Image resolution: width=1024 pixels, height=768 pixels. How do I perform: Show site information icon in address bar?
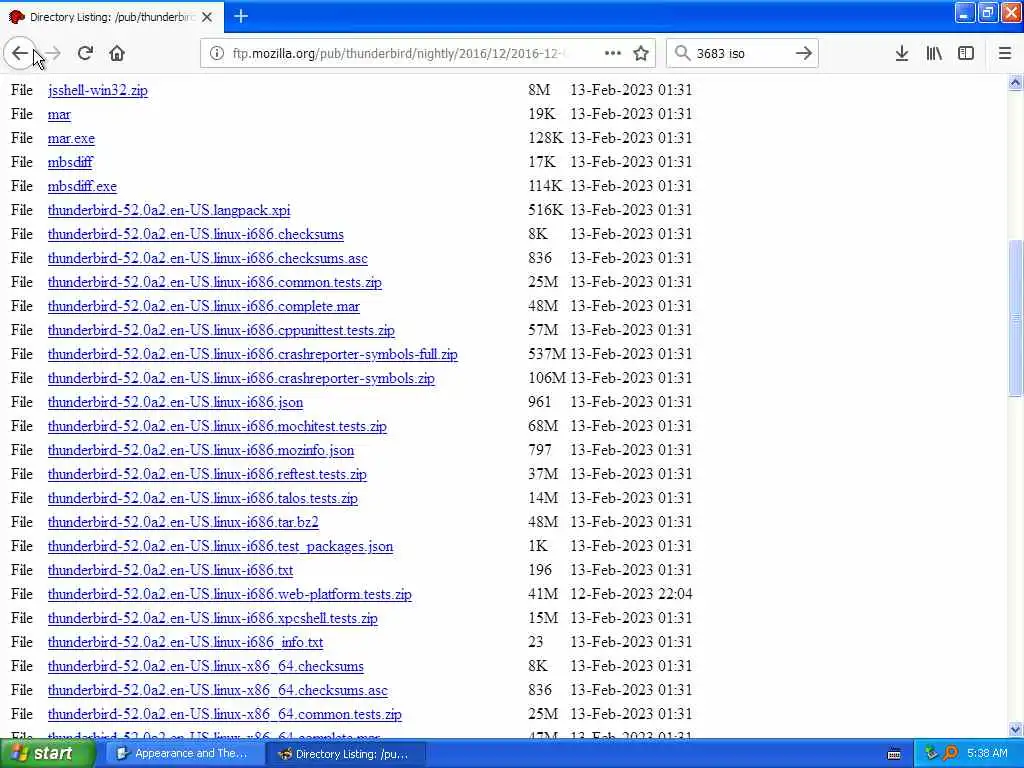[x=217, y=54]
